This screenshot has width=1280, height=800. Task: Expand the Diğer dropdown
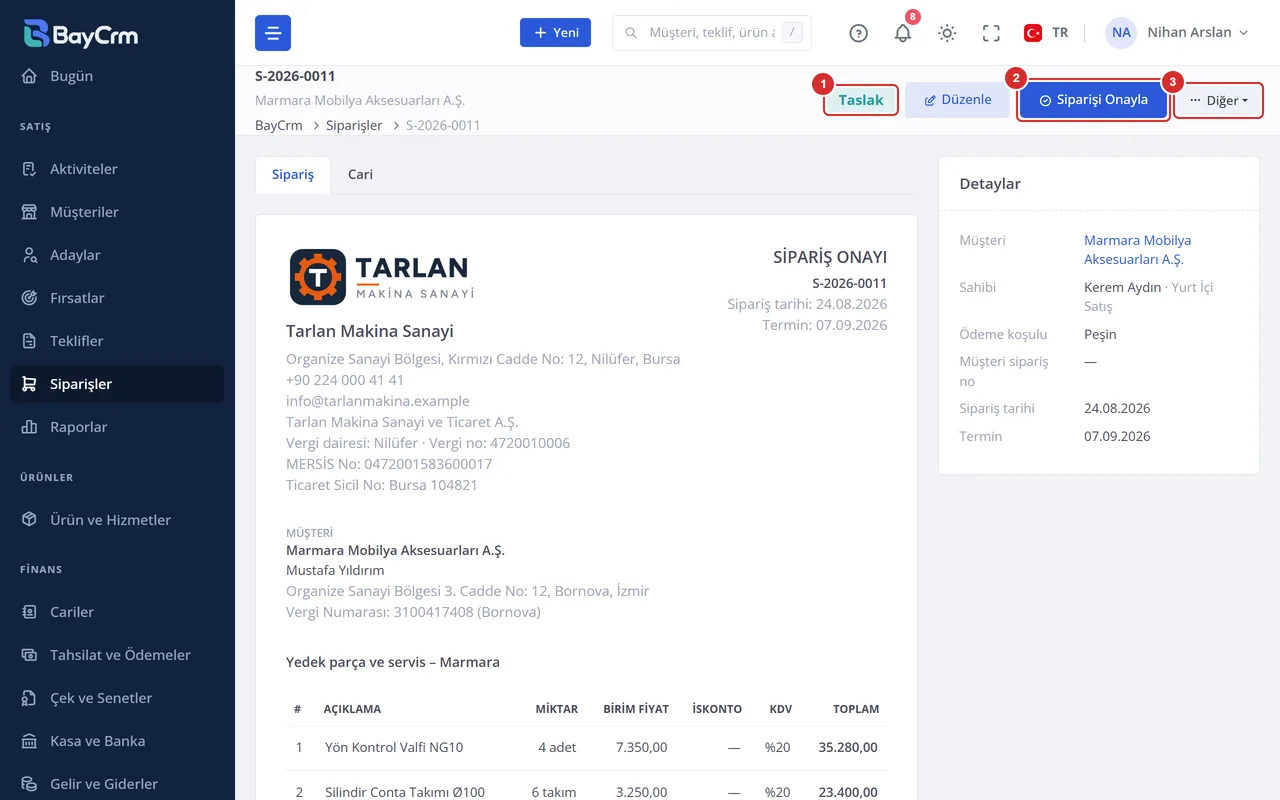point(1218,100)
